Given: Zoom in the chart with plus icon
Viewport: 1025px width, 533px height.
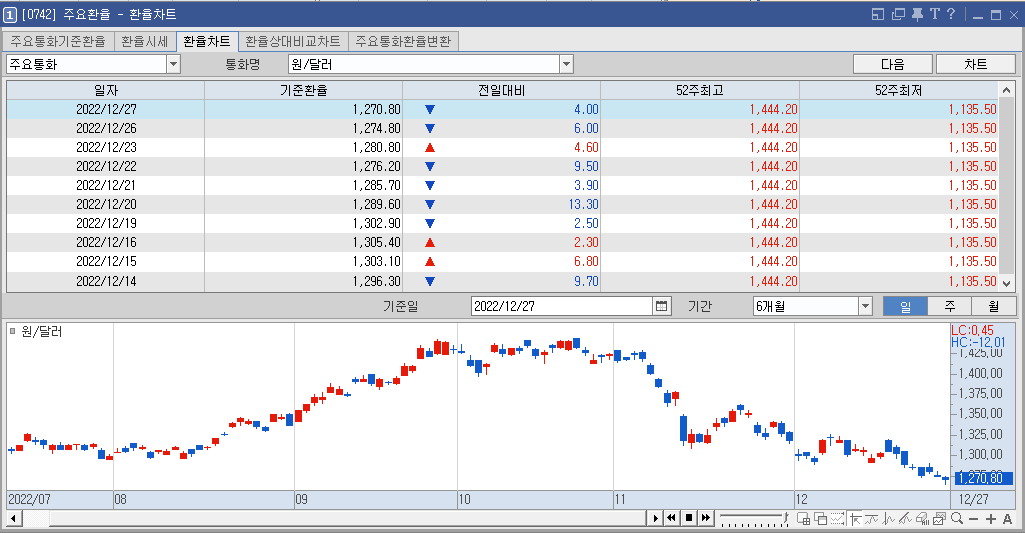Looking at the screenshot, I should tap(991, 519).
